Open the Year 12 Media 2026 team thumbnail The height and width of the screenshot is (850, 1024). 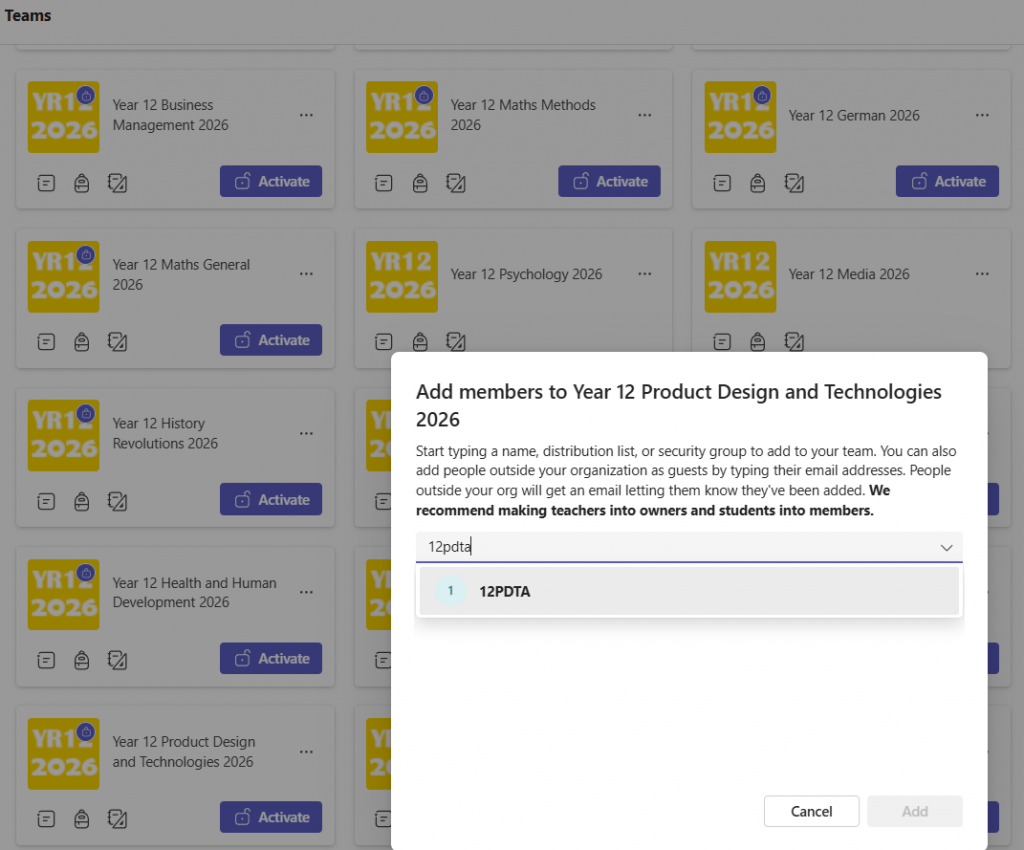click(740, 276)
